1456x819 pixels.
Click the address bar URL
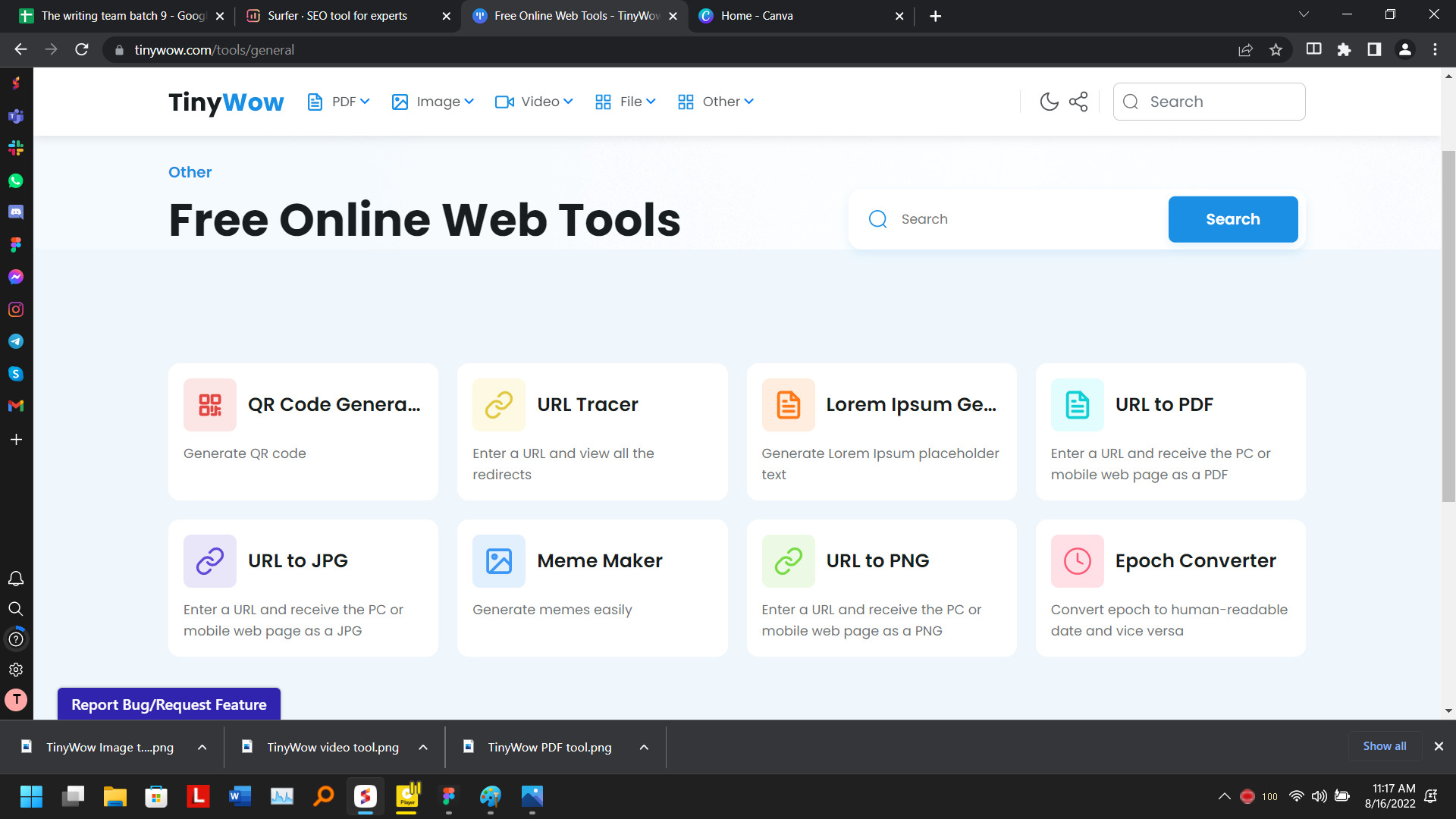(215, 50)
